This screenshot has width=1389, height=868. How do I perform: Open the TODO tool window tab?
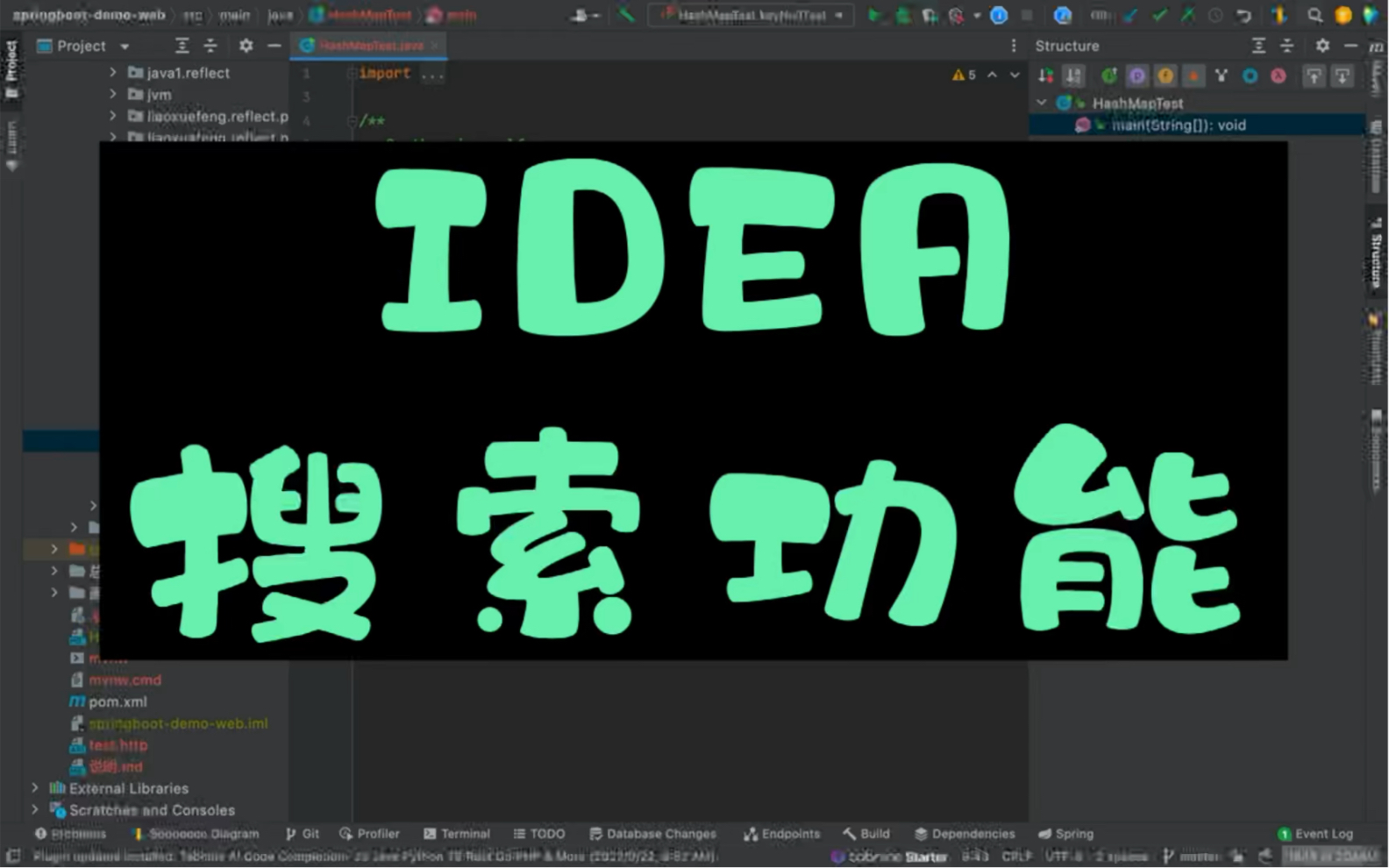click(539, 834)
